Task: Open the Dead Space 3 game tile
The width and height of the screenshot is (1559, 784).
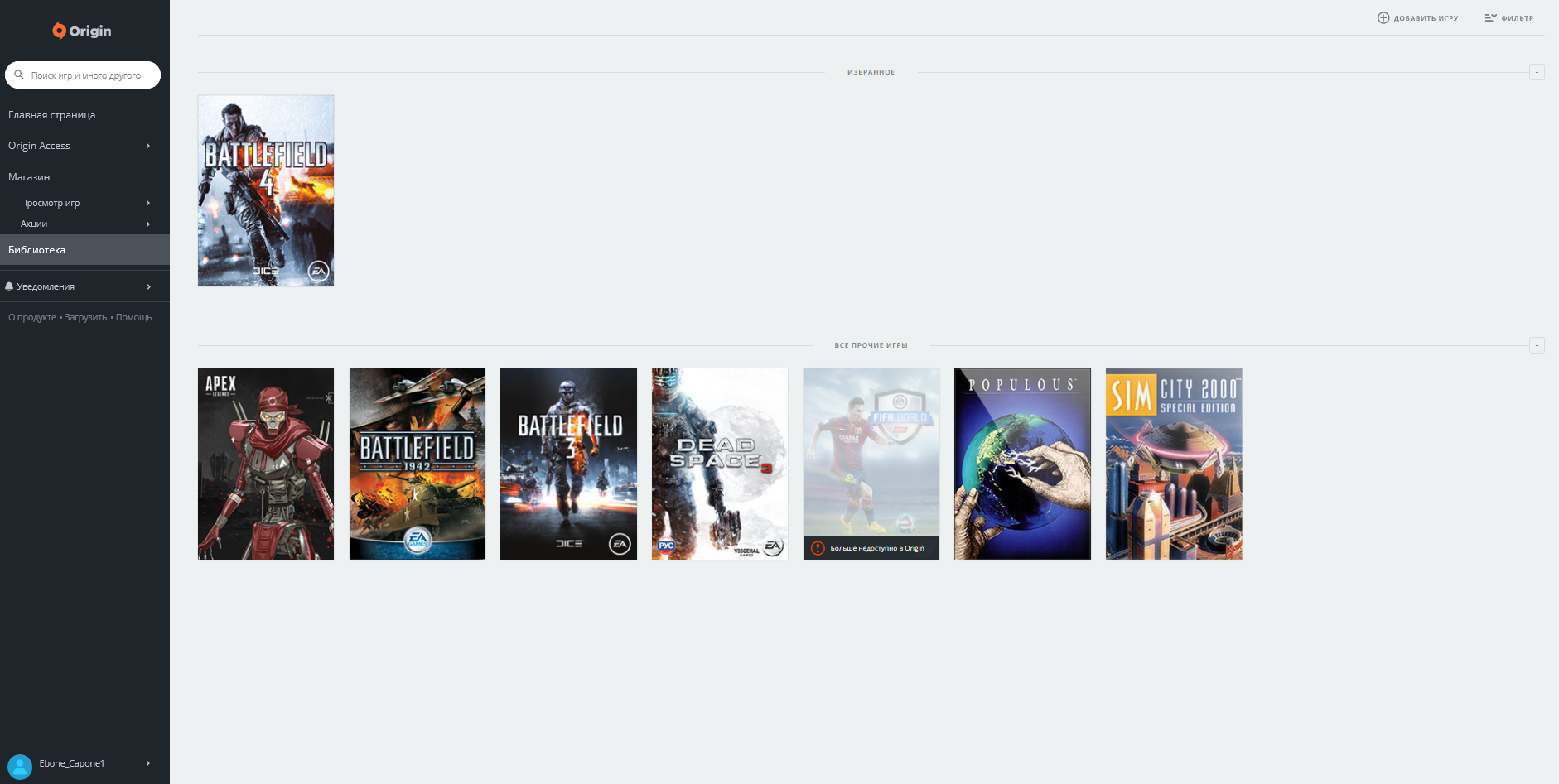Action: [x=720, y=464]
